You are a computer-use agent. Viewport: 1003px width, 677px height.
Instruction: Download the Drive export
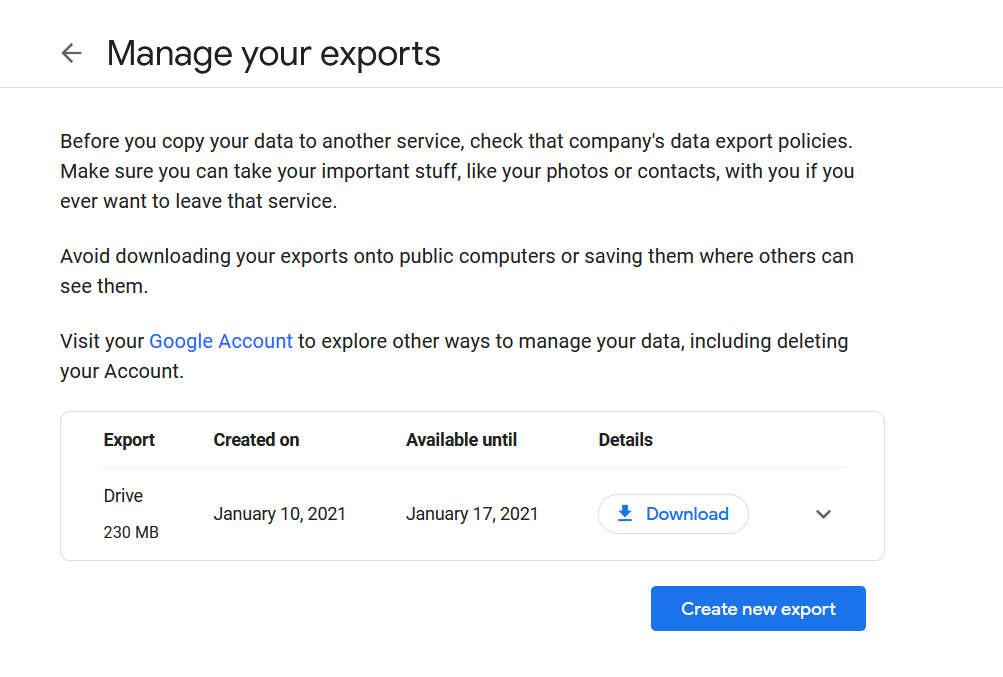click(x=672, y=513)
